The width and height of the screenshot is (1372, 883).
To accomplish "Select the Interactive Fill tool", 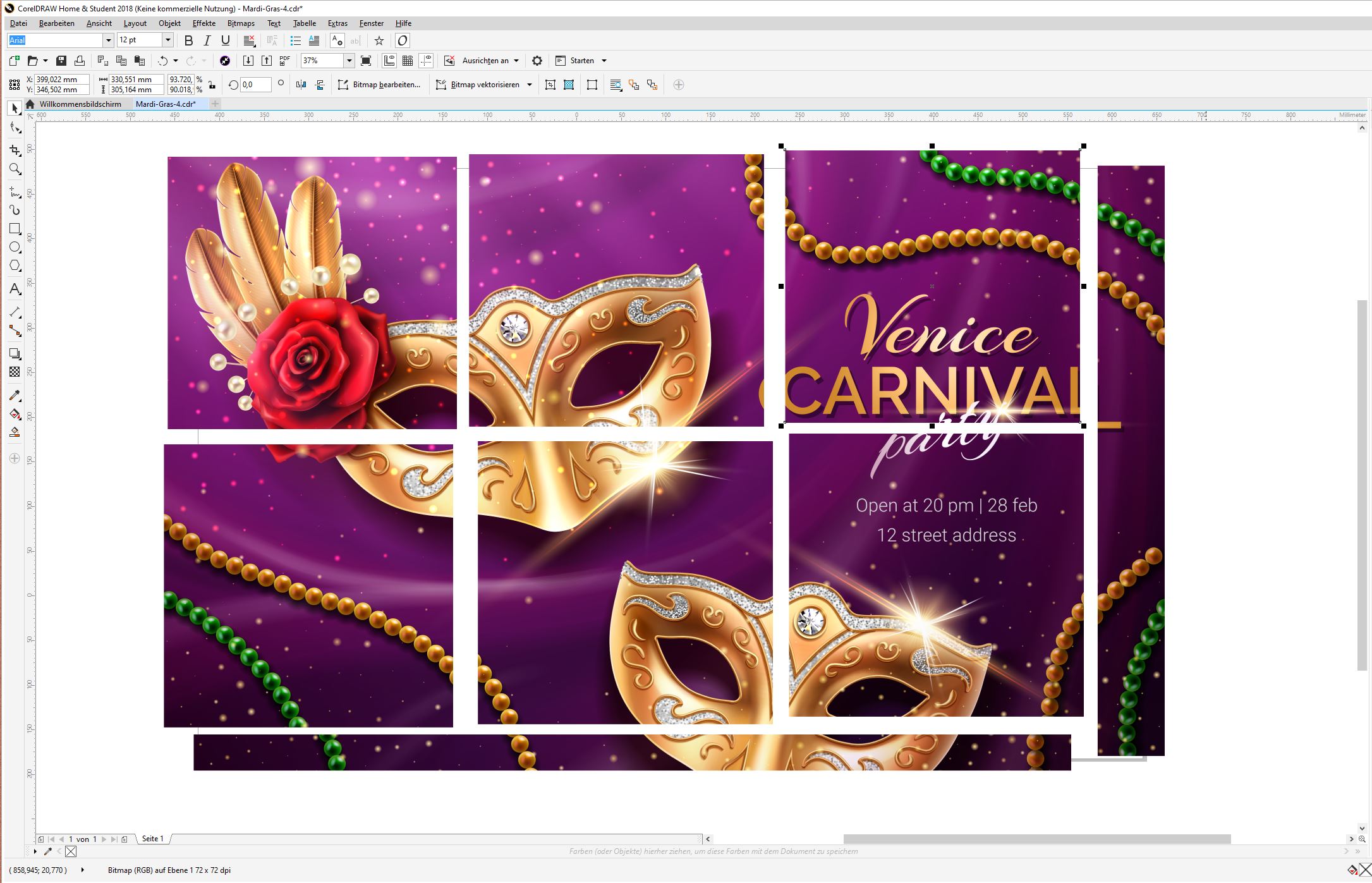I will pyautogui.click(x=15, y=414).
